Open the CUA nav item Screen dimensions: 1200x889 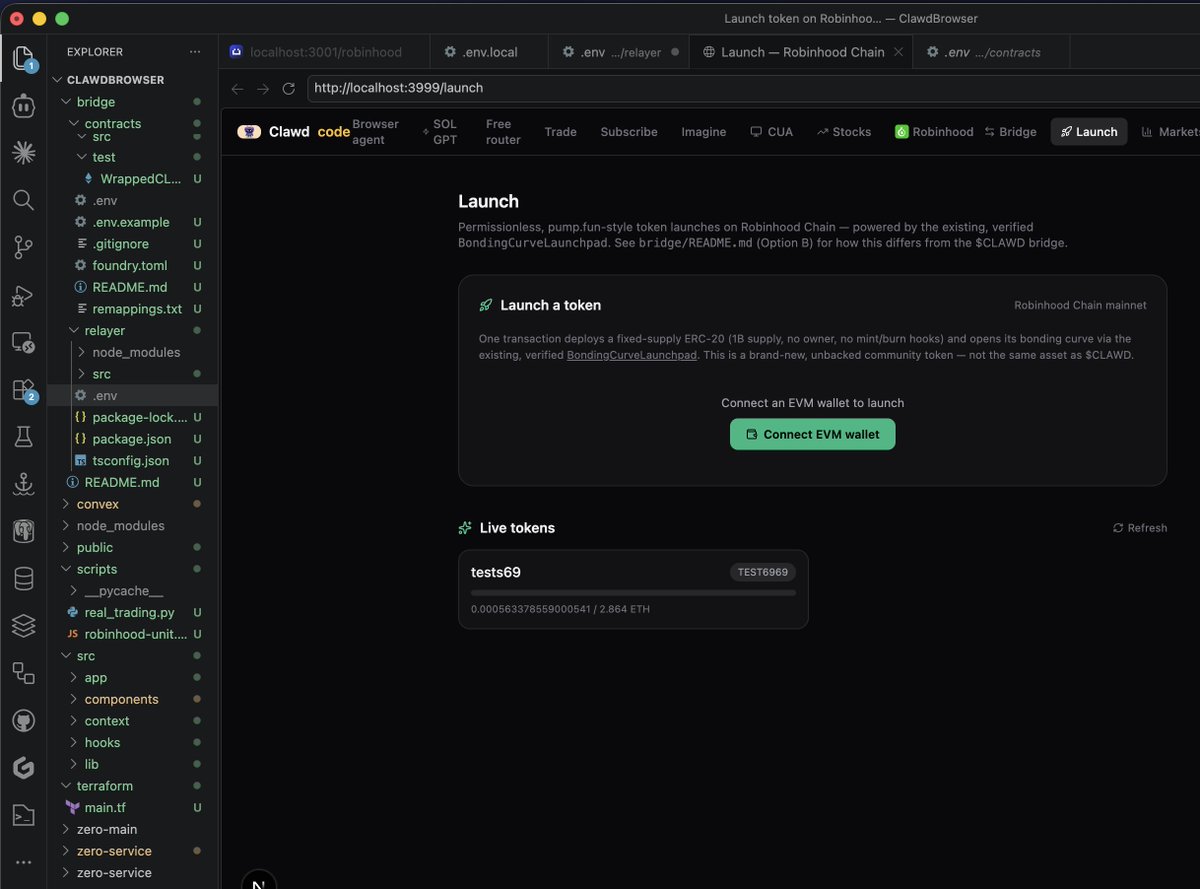coord(772,132)
